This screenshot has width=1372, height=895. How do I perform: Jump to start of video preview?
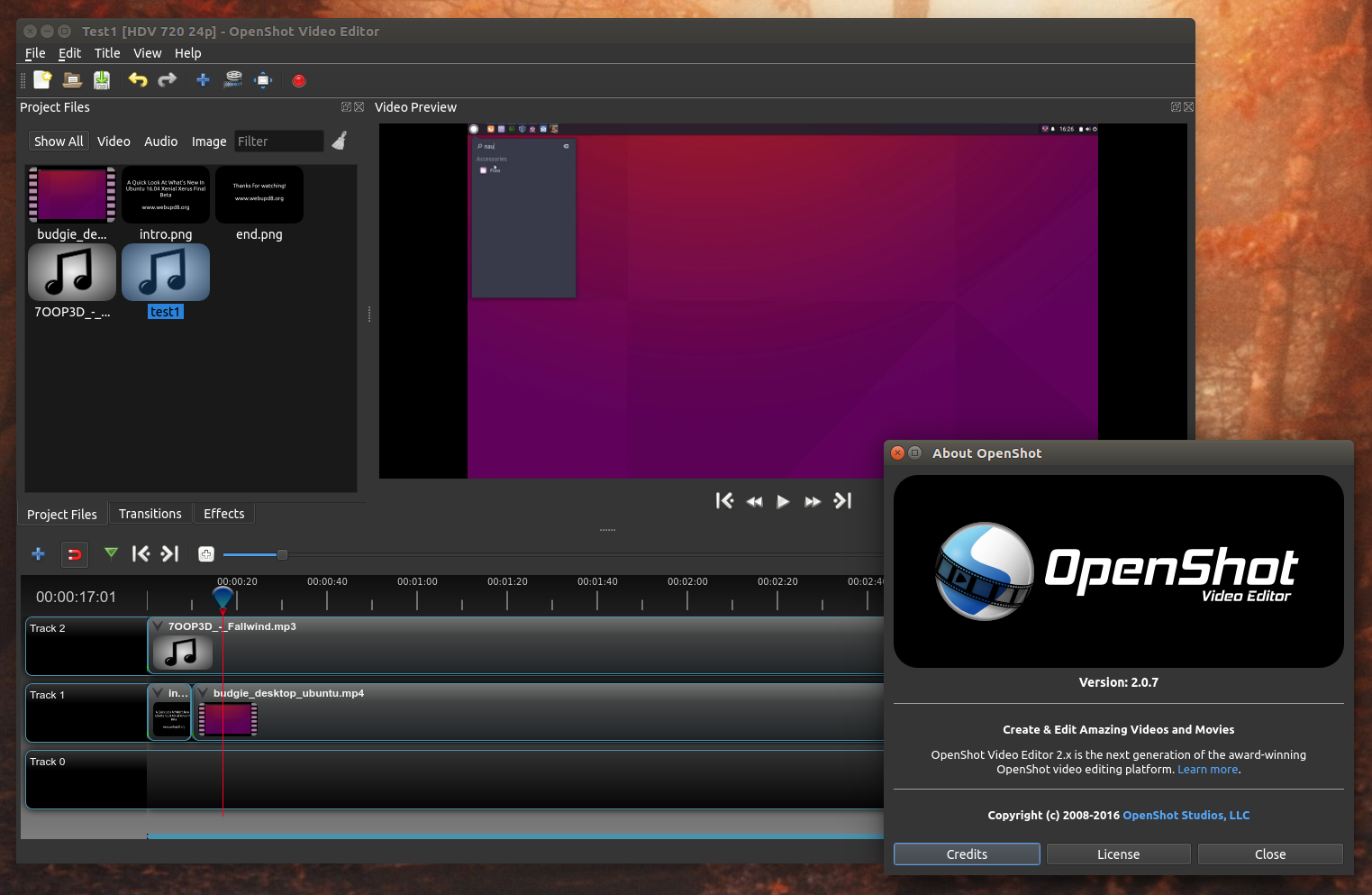click(724, 500)
